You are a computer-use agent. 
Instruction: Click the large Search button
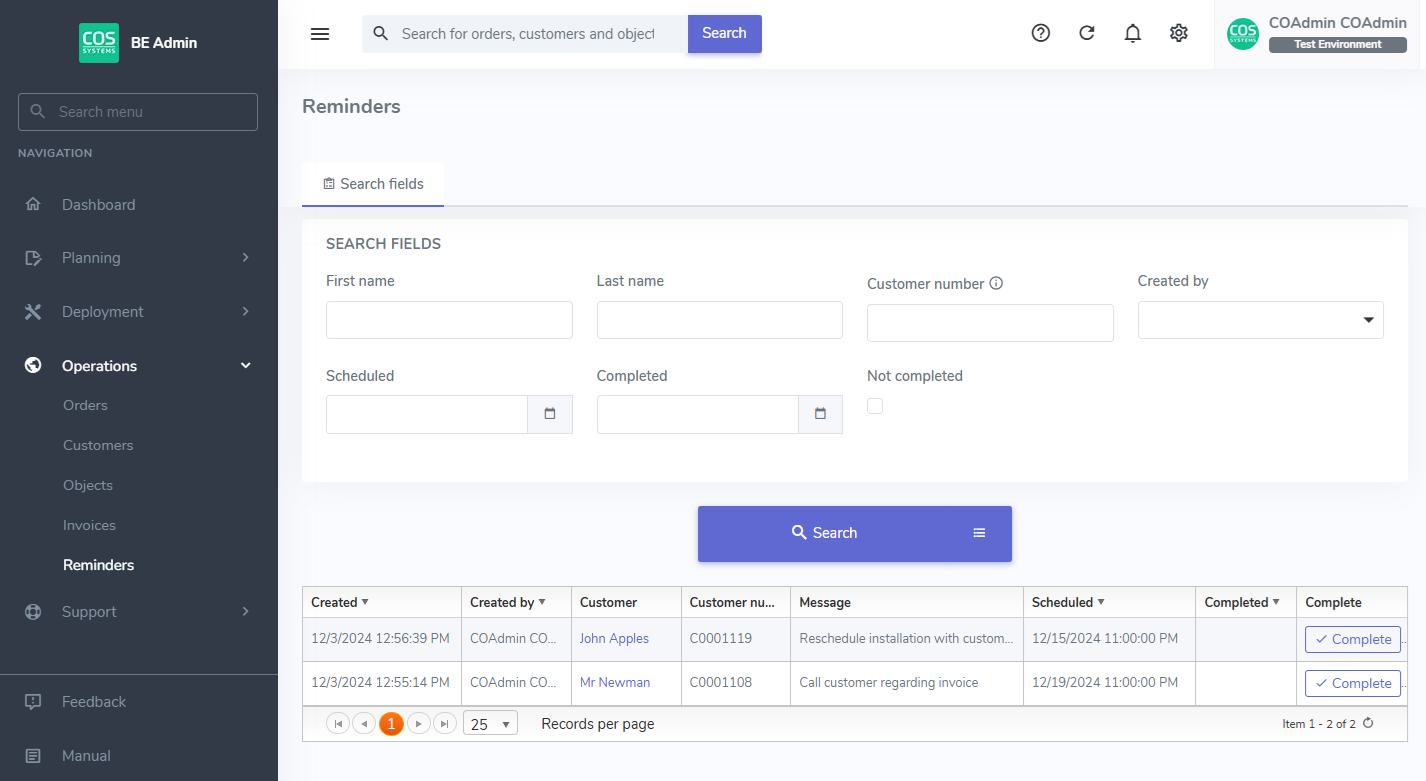(855, 534)
